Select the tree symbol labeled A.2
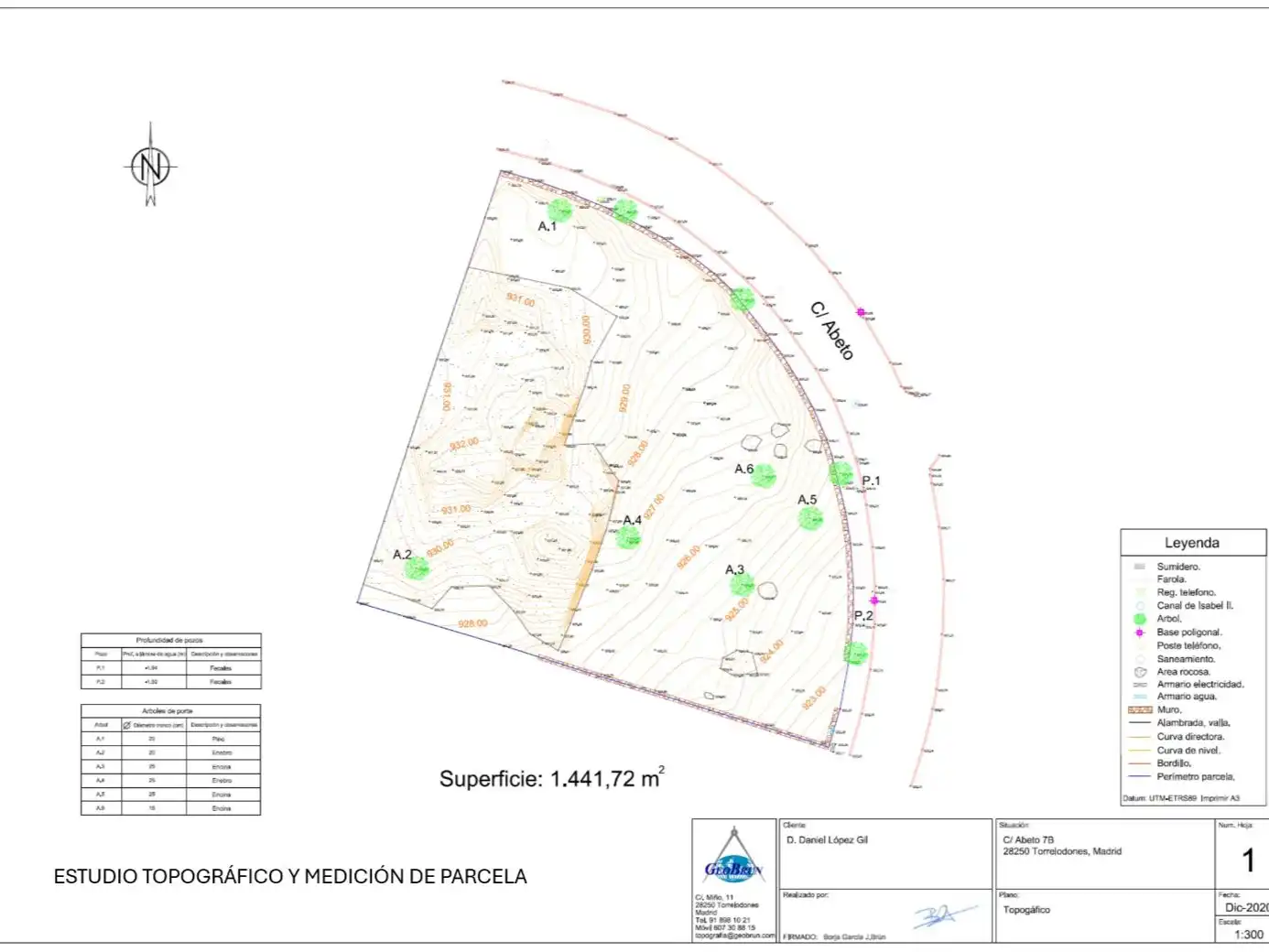 (x=417, y=568)
